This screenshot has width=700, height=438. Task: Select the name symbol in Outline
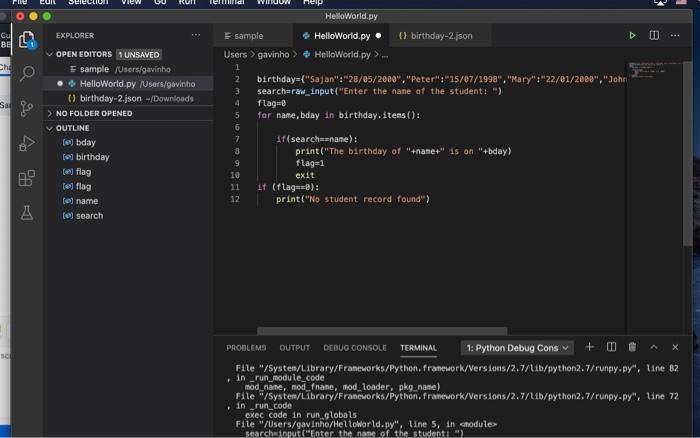[x=87, y=201]
